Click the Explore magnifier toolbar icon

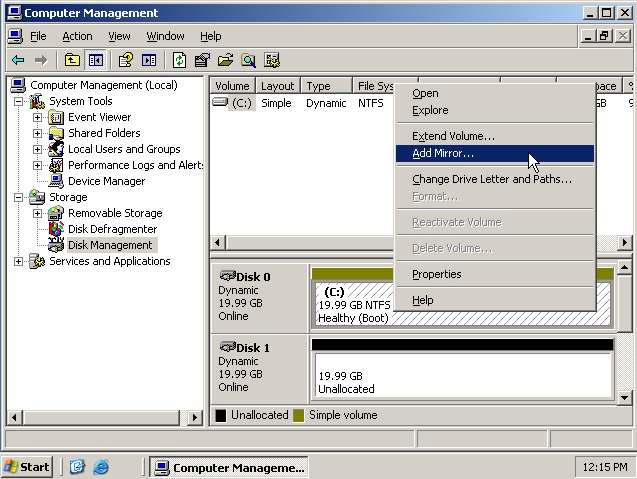point(249,61)
